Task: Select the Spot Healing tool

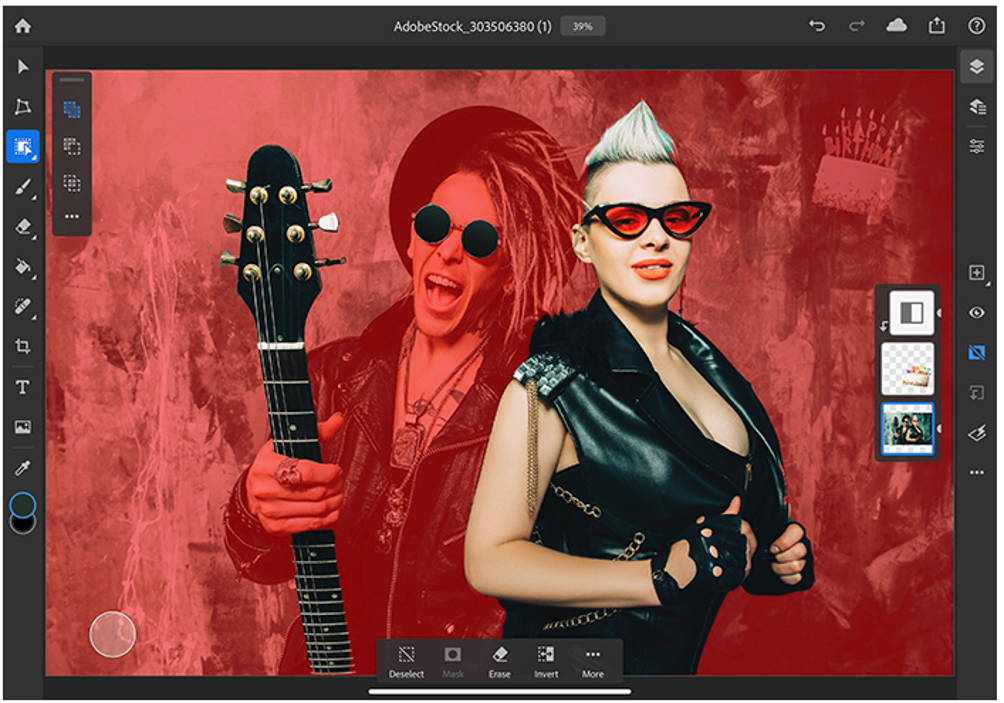Action: [x=23, y=307]
